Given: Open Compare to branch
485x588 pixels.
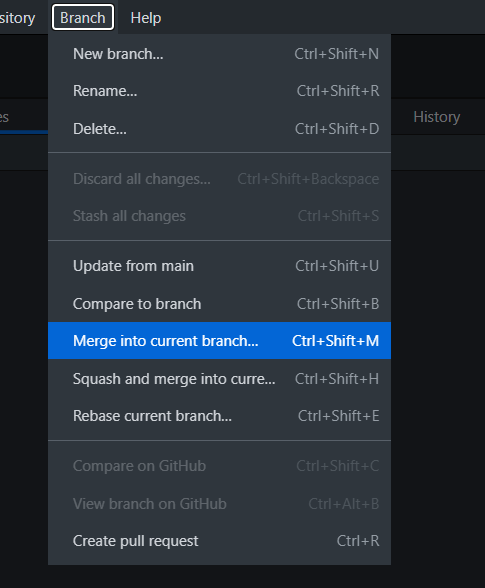Looking at the screenshot, I should pos(219,304).
